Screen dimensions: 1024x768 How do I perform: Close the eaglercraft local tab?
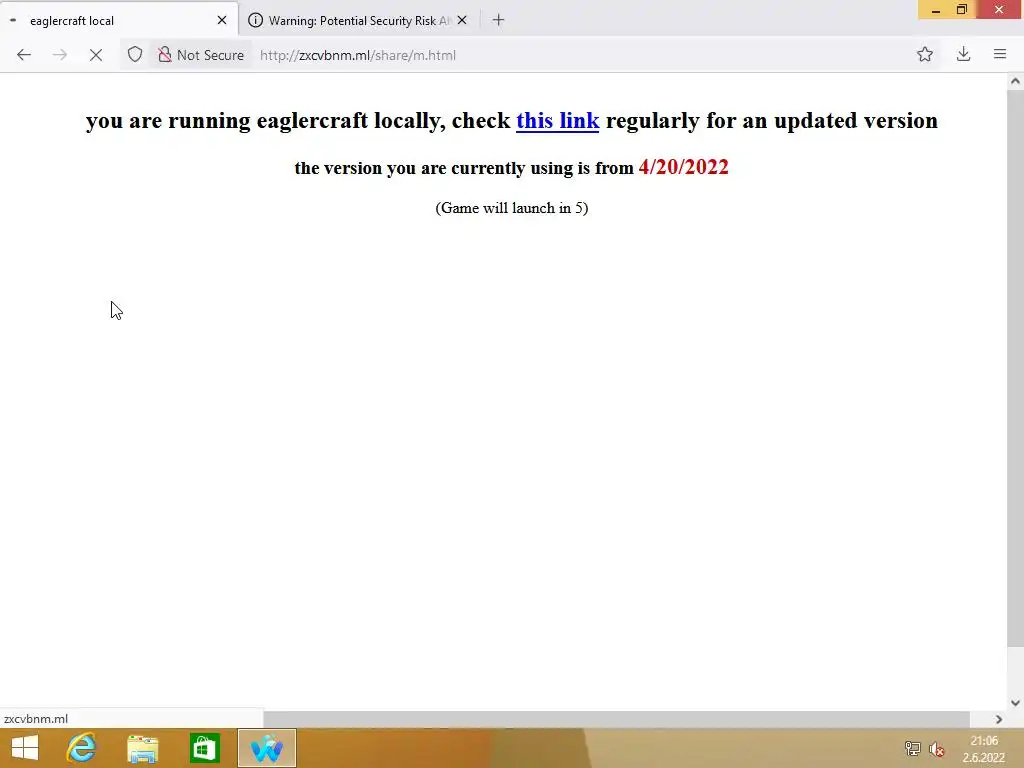coord(222,20)
